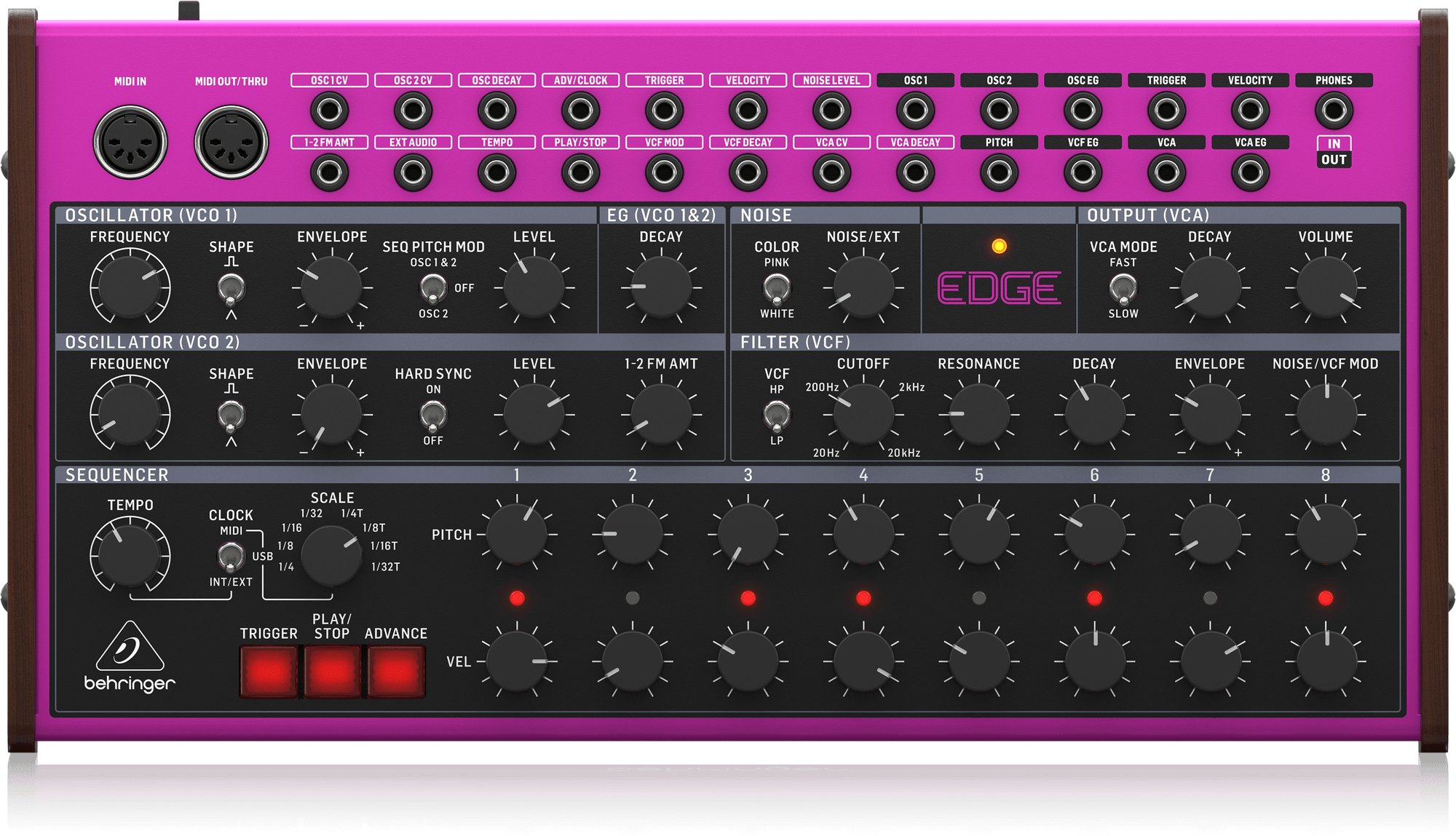This screenshot has width=1456, height=836.
Task: Click the EXT AUDIO input jack
Action: (x=414, y=172)
